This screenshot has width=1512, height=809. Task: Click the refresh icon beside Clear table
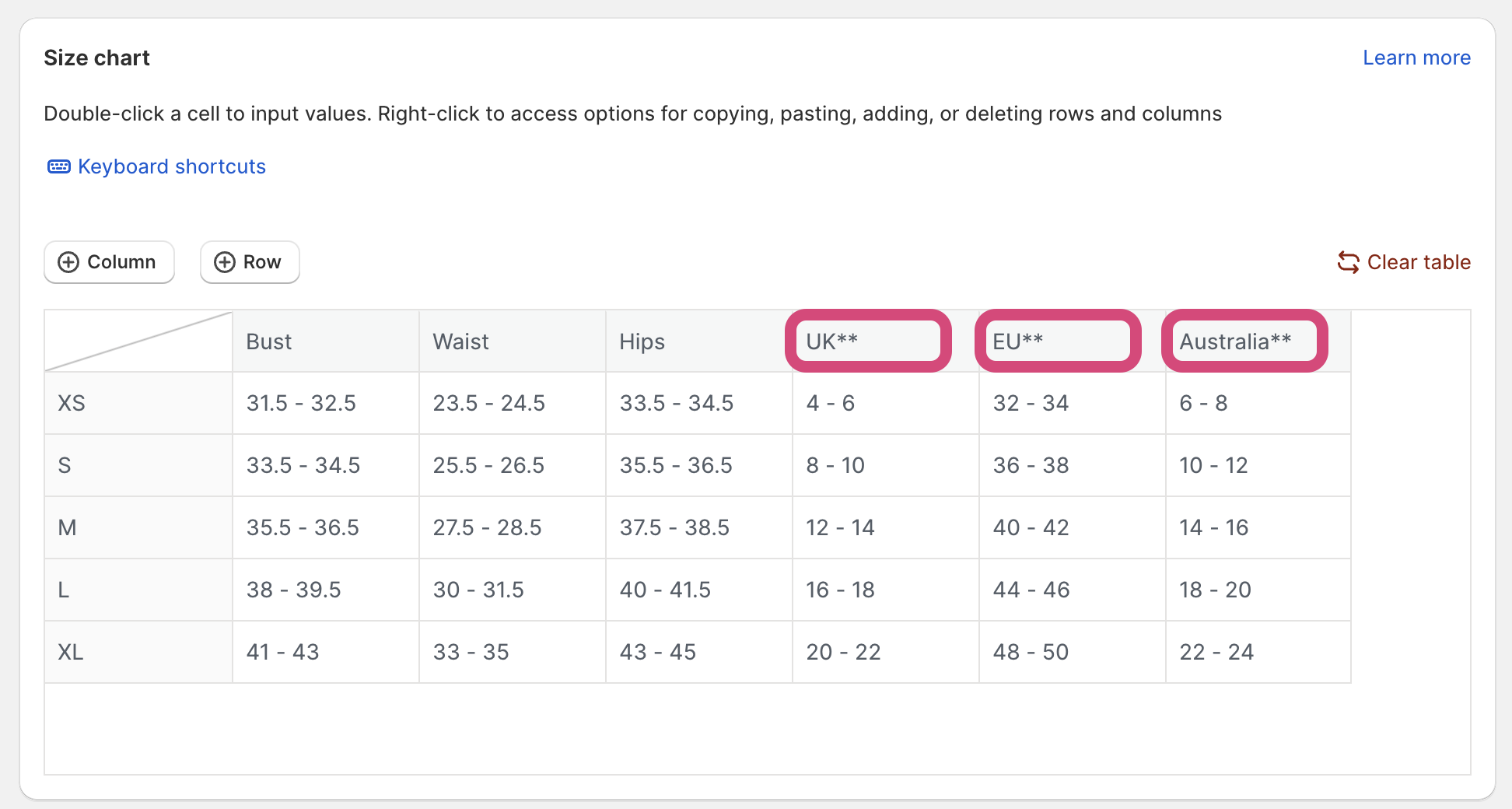pyautogui.click(x=1349, y=262)
